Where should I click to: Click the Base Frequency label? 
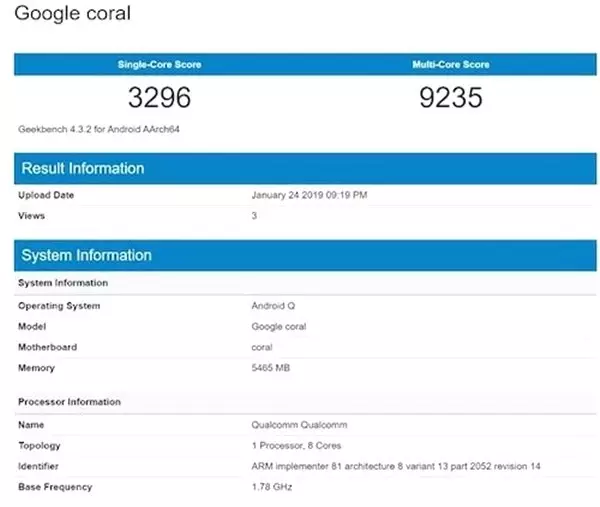55,487
